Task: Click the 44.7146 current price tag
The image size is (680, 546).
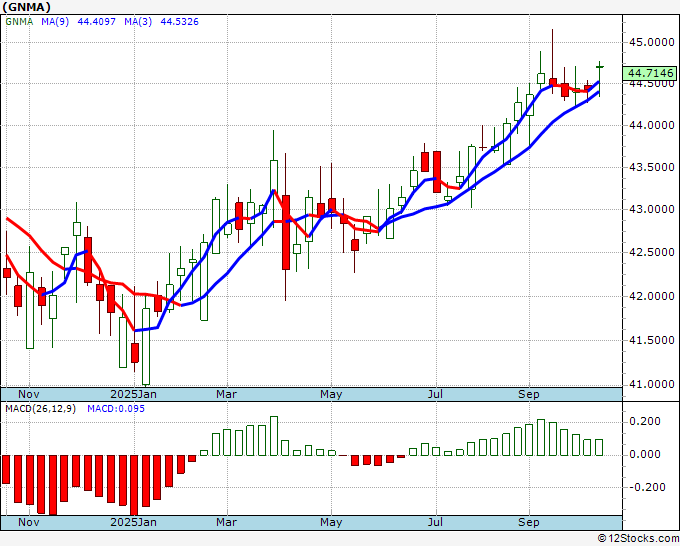Action: 651,73
